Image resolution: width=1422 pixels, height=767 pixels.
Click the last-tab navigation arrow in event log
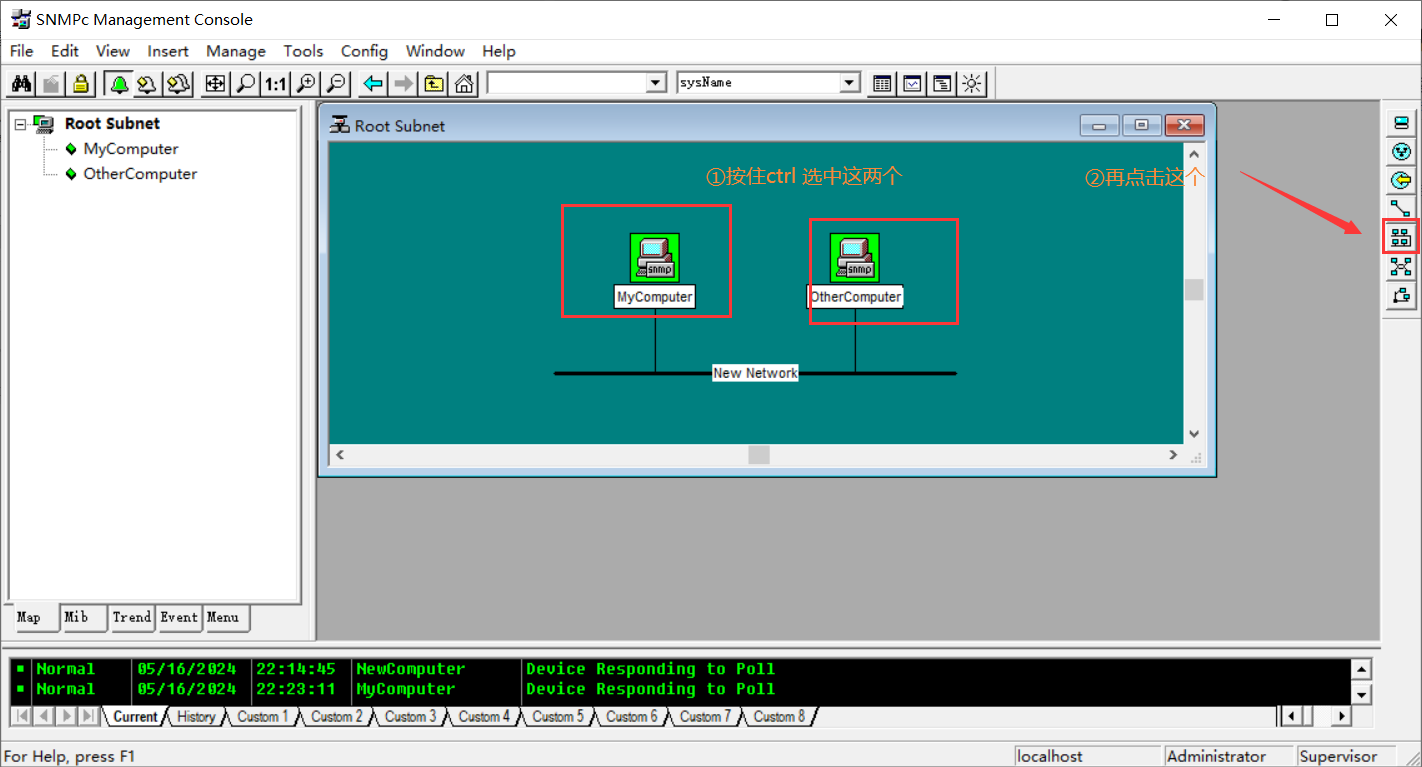[x=88, y=716]
